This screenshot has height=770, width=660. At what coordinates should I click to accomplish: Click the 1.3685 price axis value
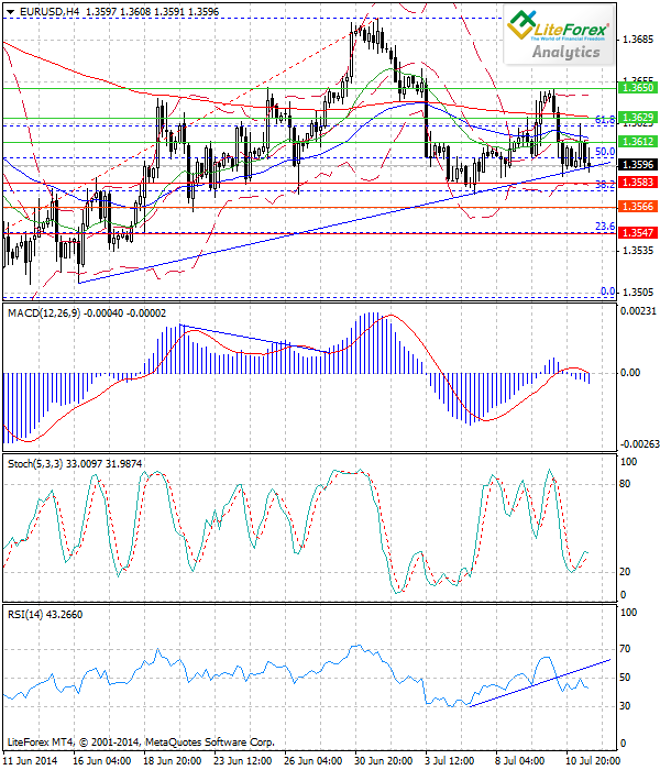click(x=638, y=39)
